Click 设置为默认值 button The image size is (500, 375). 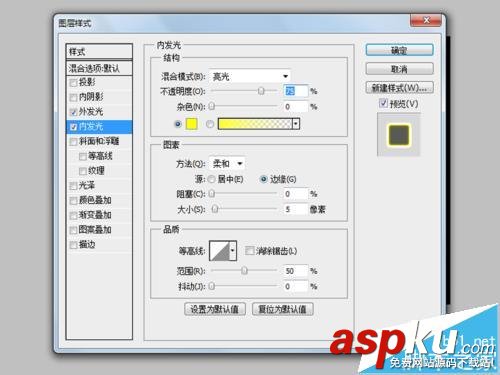[215, 309]
